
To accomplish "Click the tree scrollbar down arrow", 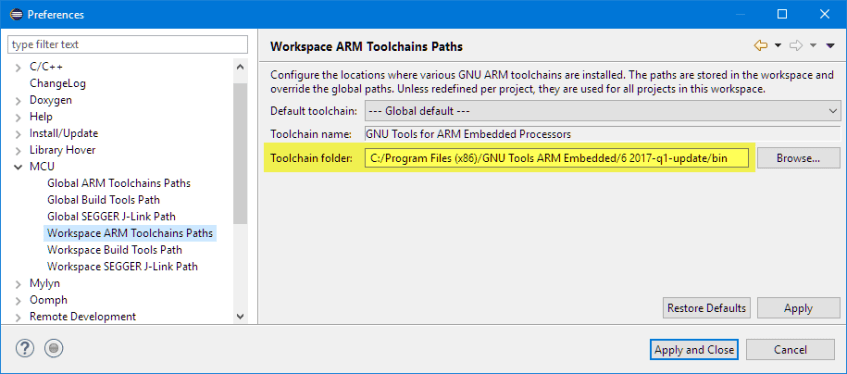I will click(x=240, y=316).
